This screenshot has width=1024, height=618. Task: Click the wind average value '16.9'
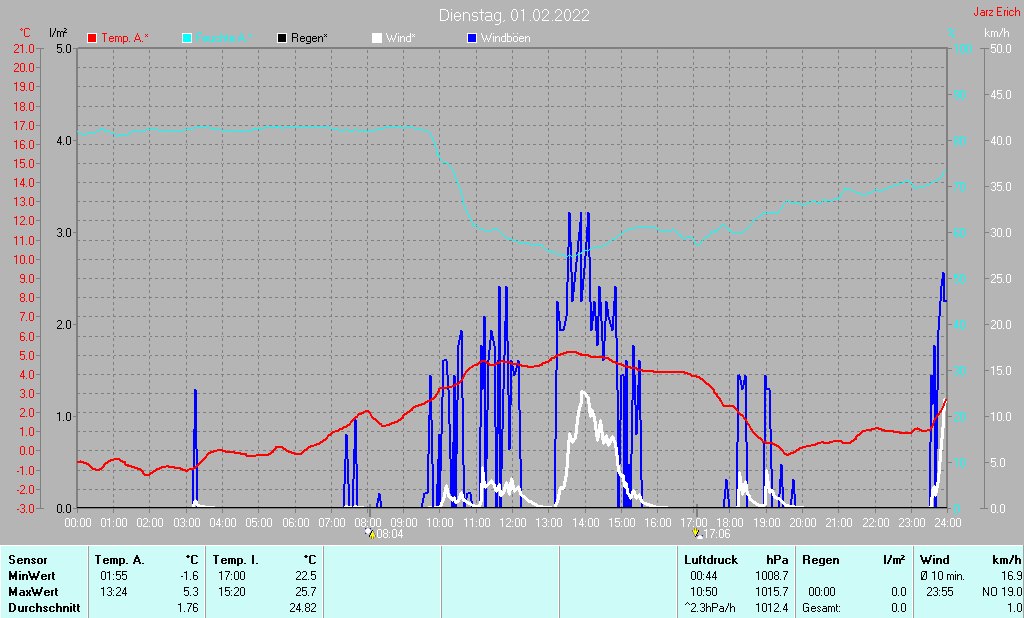point(1011,576)
